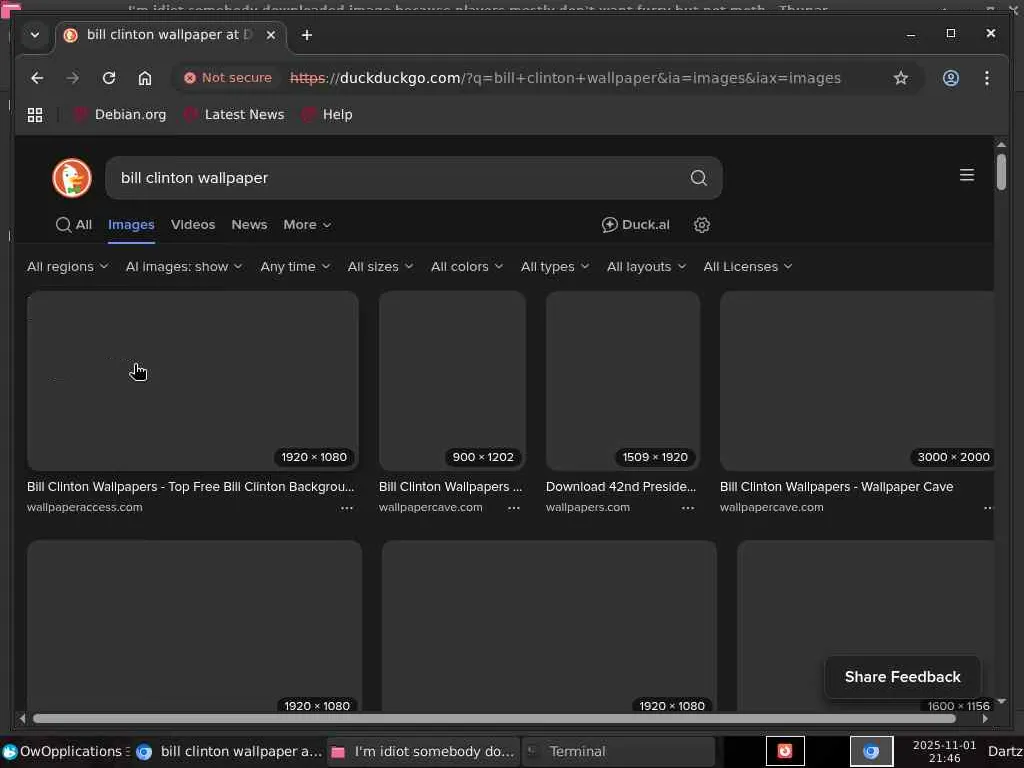Click the vertical scrollbar thumb
1024x768 pixels.
1001,172
